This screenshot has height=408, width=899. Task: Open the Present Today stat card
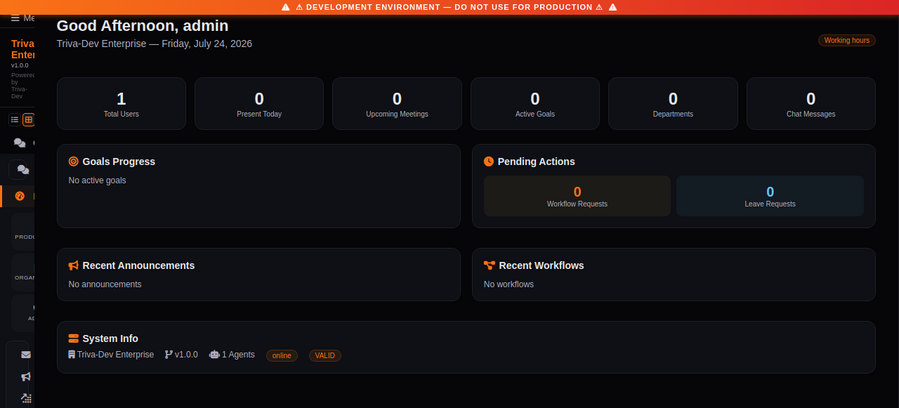(259, 104)
